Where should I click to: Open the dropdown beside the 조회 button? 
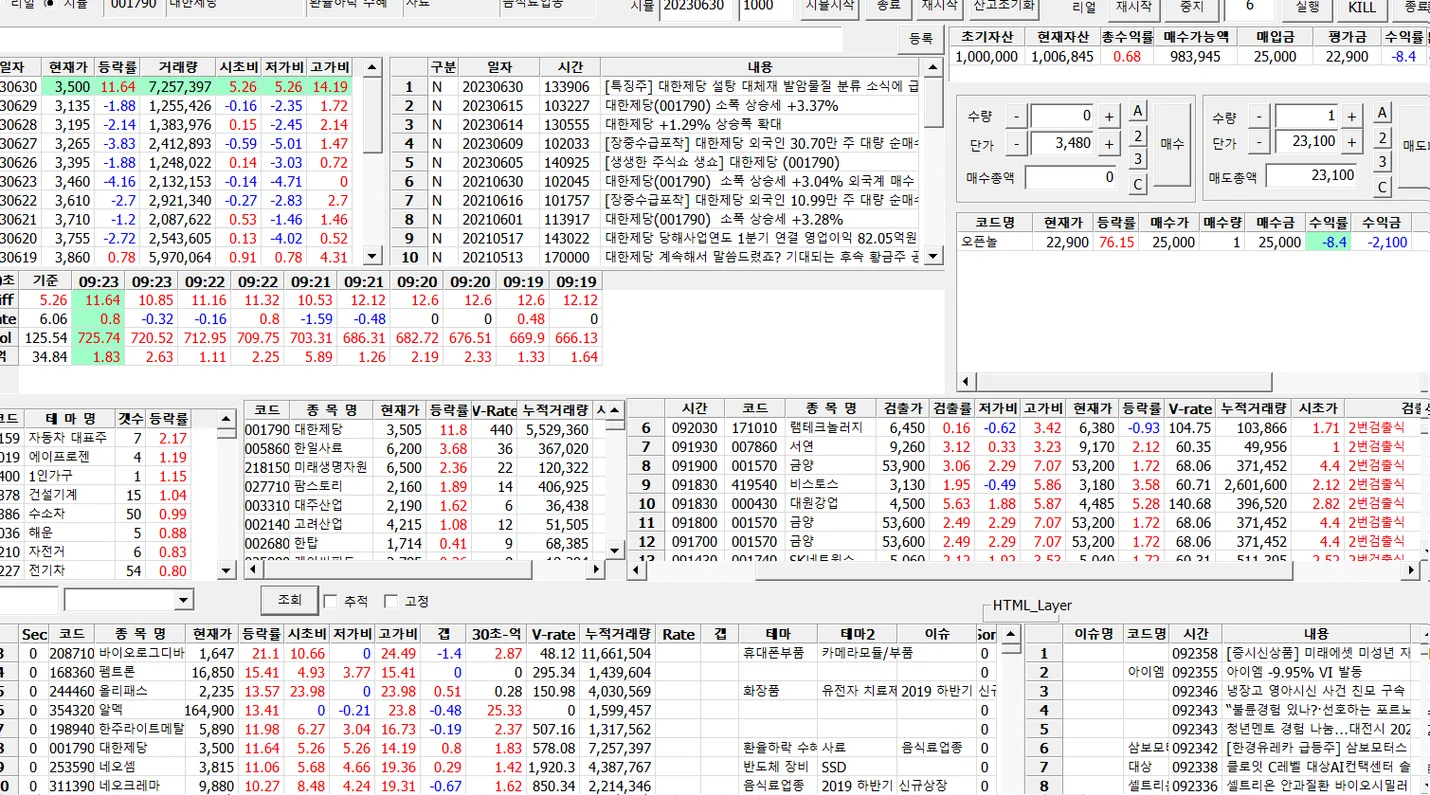tap(183, 600)
